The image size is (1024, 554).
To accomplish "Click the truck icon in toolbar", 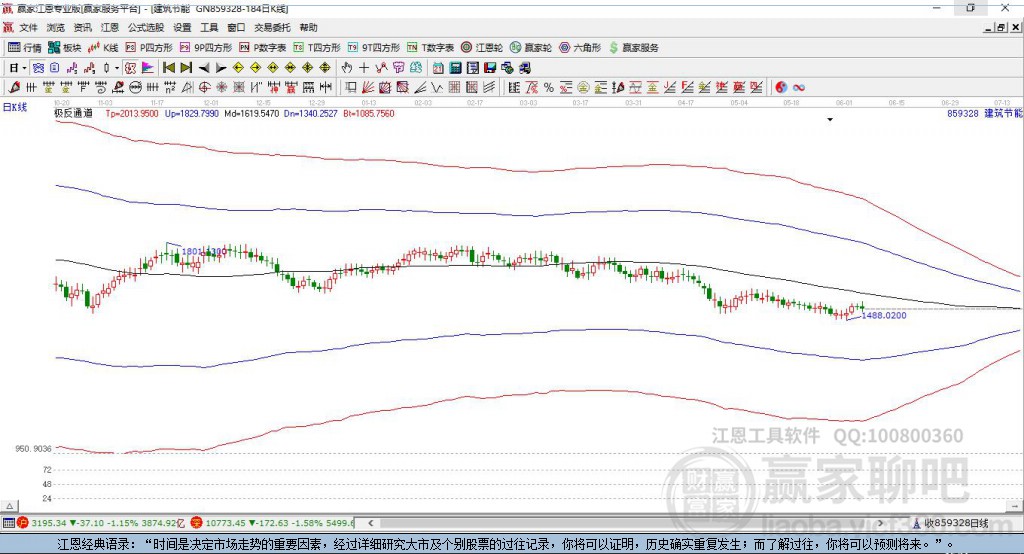I will pyautogui.click(x=524, y=68).
